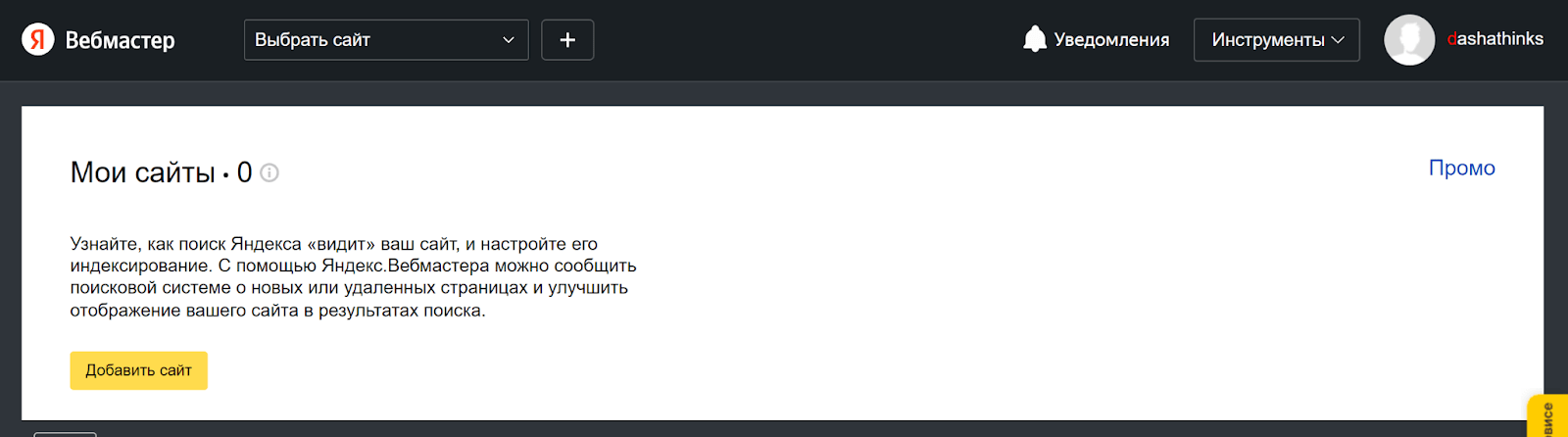Follow the Промо link
Screen dimensions: 1568x437
(1461, 168)
